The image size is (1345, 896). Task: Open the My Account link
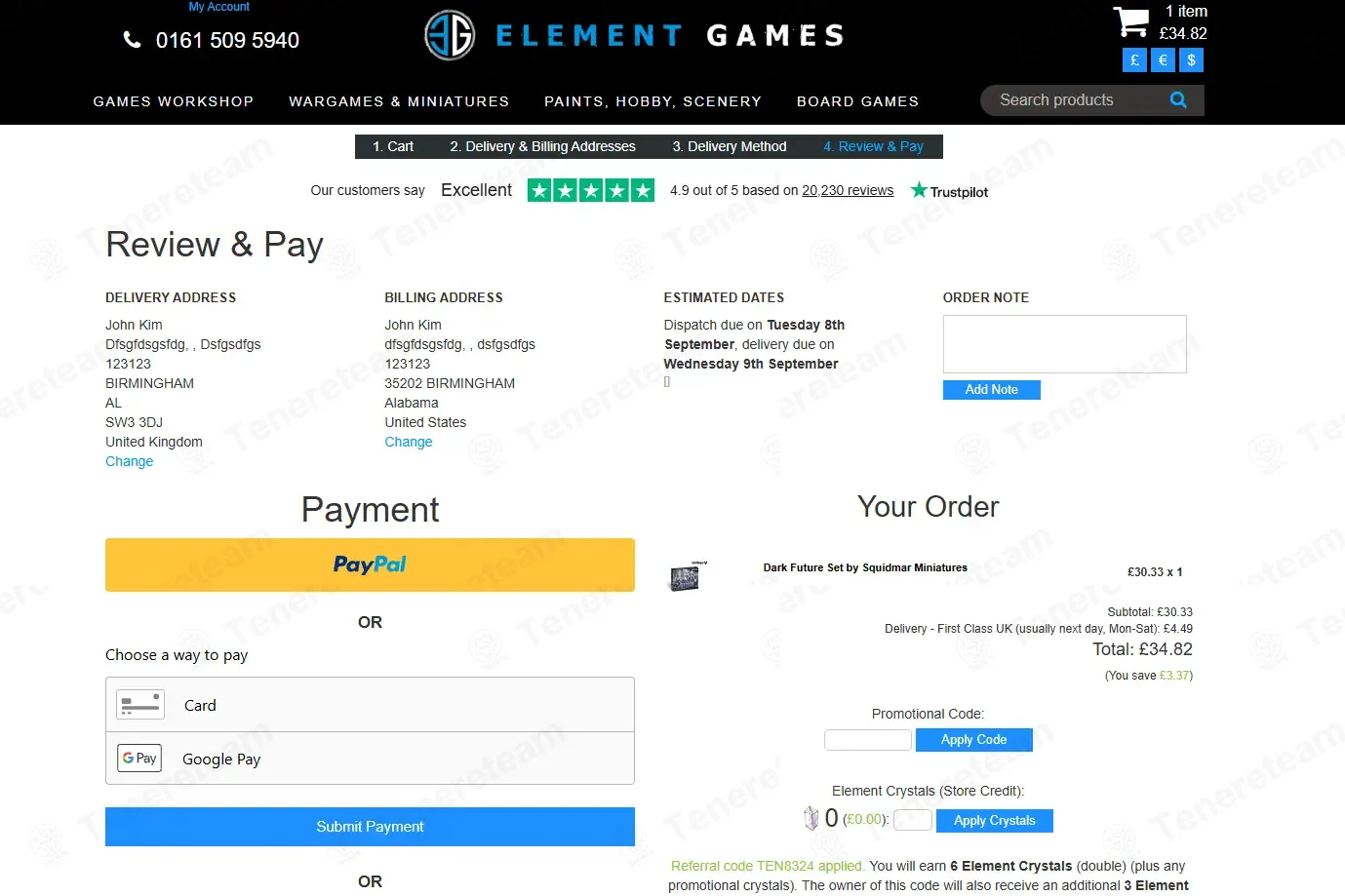(x=219, y=7)
